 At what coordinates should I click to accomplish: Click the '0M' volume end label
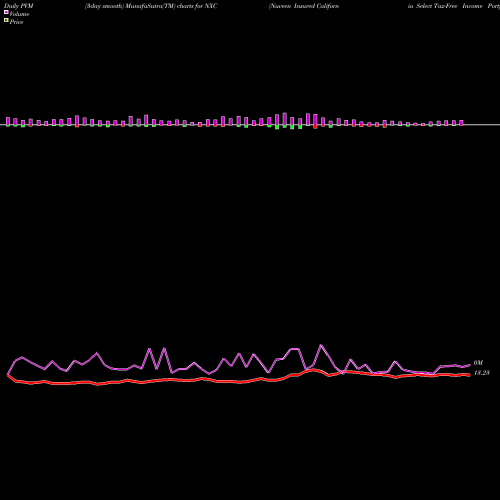pyautogui.click(x=478, y=363)
